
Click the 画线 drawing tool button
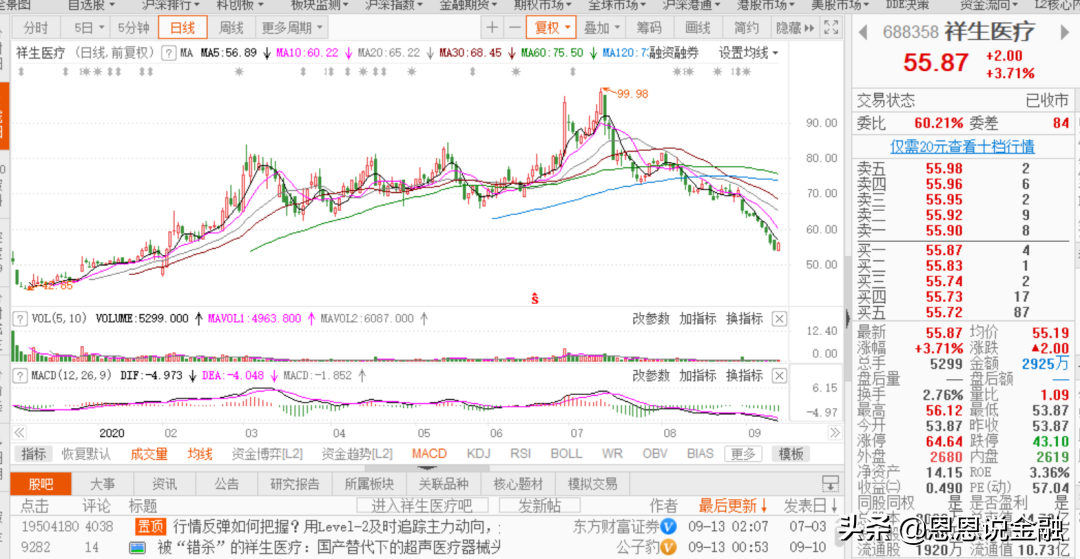pyautogui.click(x=698, y=28)
